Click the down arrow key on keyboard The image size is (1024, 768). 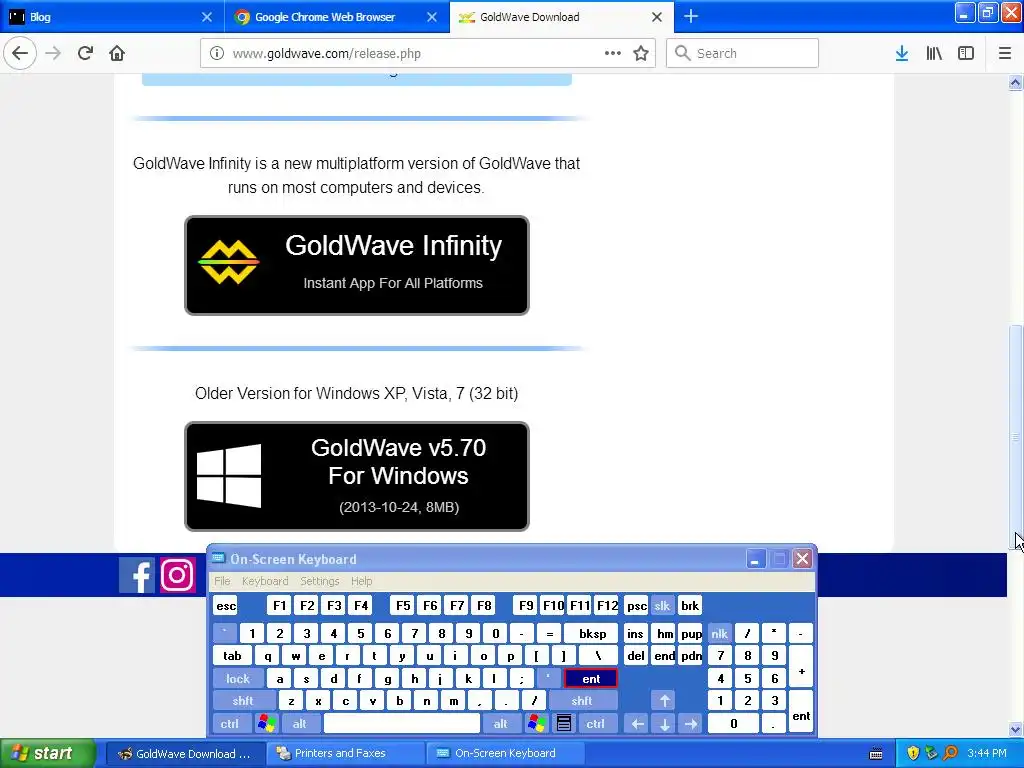[x=664, y=724]
